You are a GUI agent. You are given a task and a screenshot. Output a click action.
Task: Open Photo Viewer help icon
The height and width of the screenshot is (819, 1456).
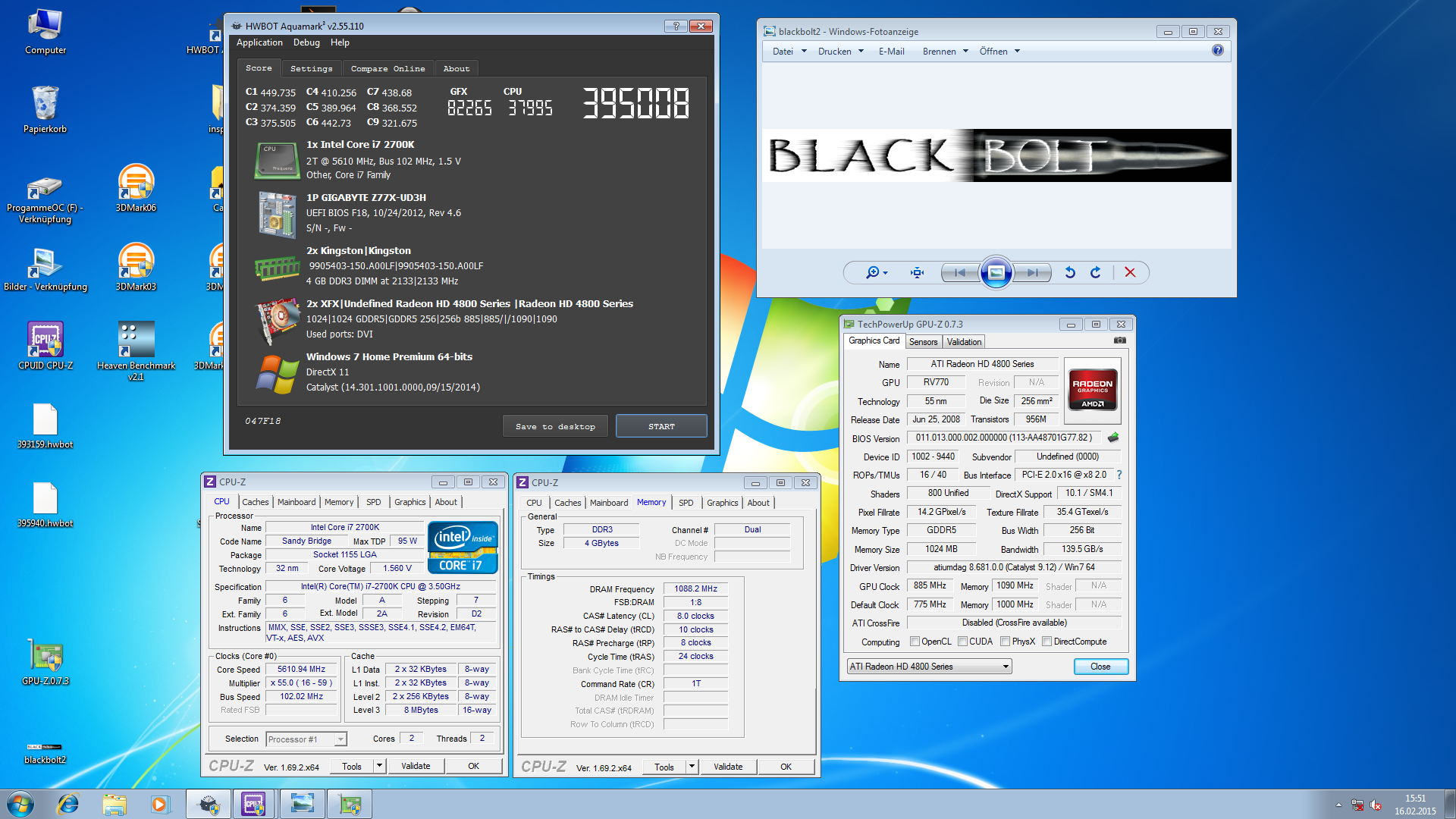pos(1217,50)
